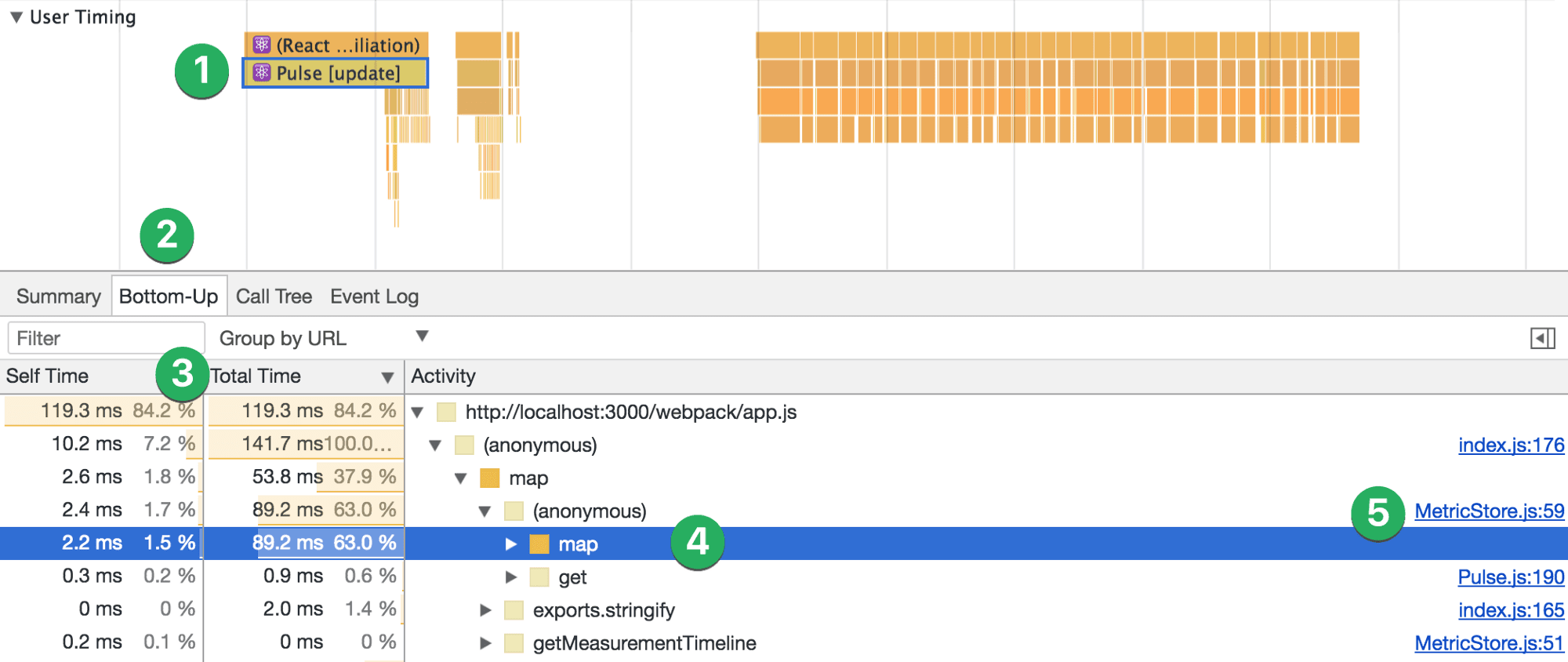1568x662 pixels.
Task: Click the React icon on Pulse [update] bar
Action: click(262, 73)
